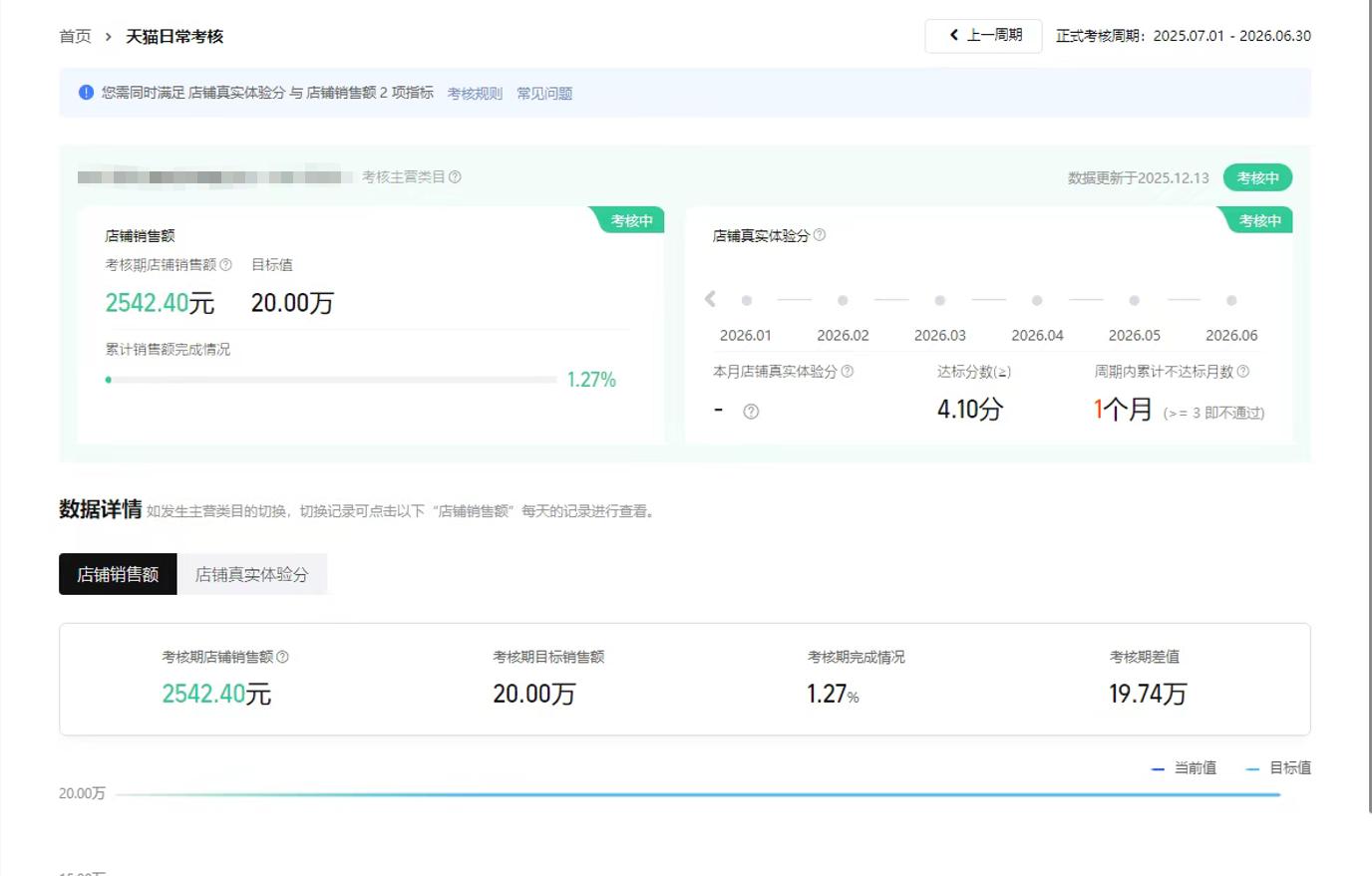
Task: Click help icon next to 考核期店铺销售额 in top card
Action: [225, 265]
